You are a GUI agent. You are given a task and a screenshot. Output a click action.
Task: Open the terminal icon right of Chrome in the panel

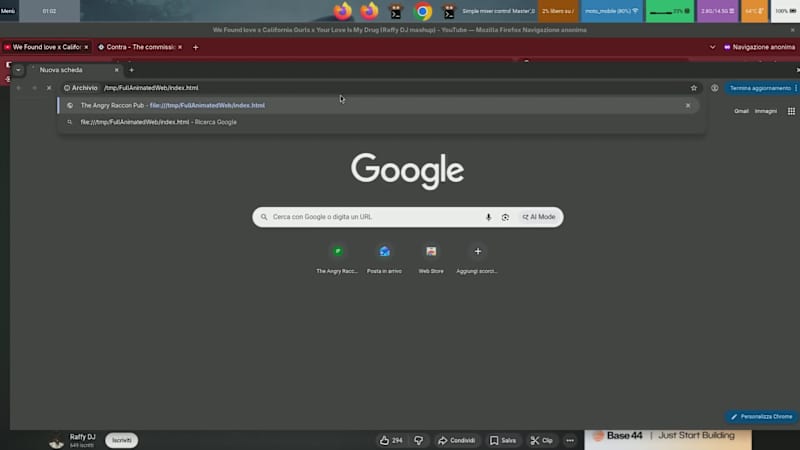coord(448,11)
